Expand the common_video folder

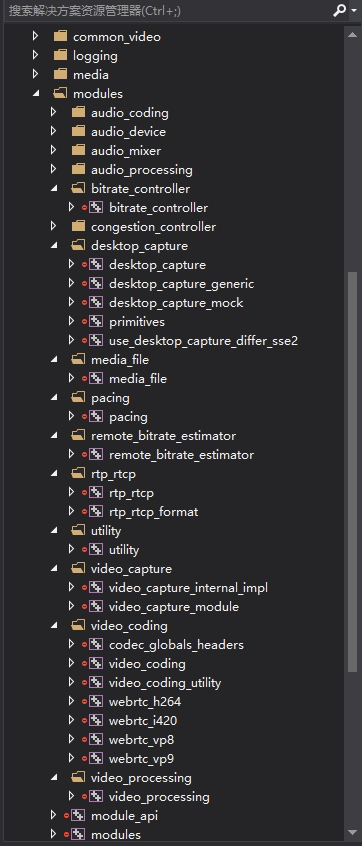(x=36, y=36)
